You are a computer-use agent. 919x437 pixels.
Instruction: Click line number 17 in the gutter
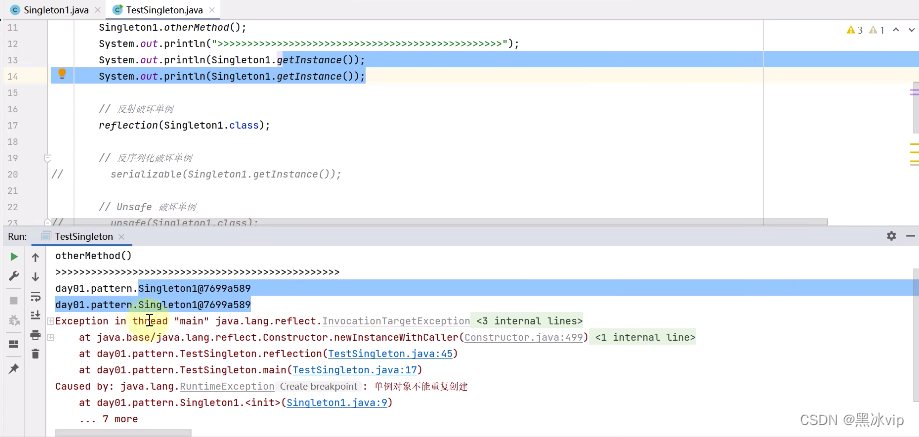[x=13, y=125]
